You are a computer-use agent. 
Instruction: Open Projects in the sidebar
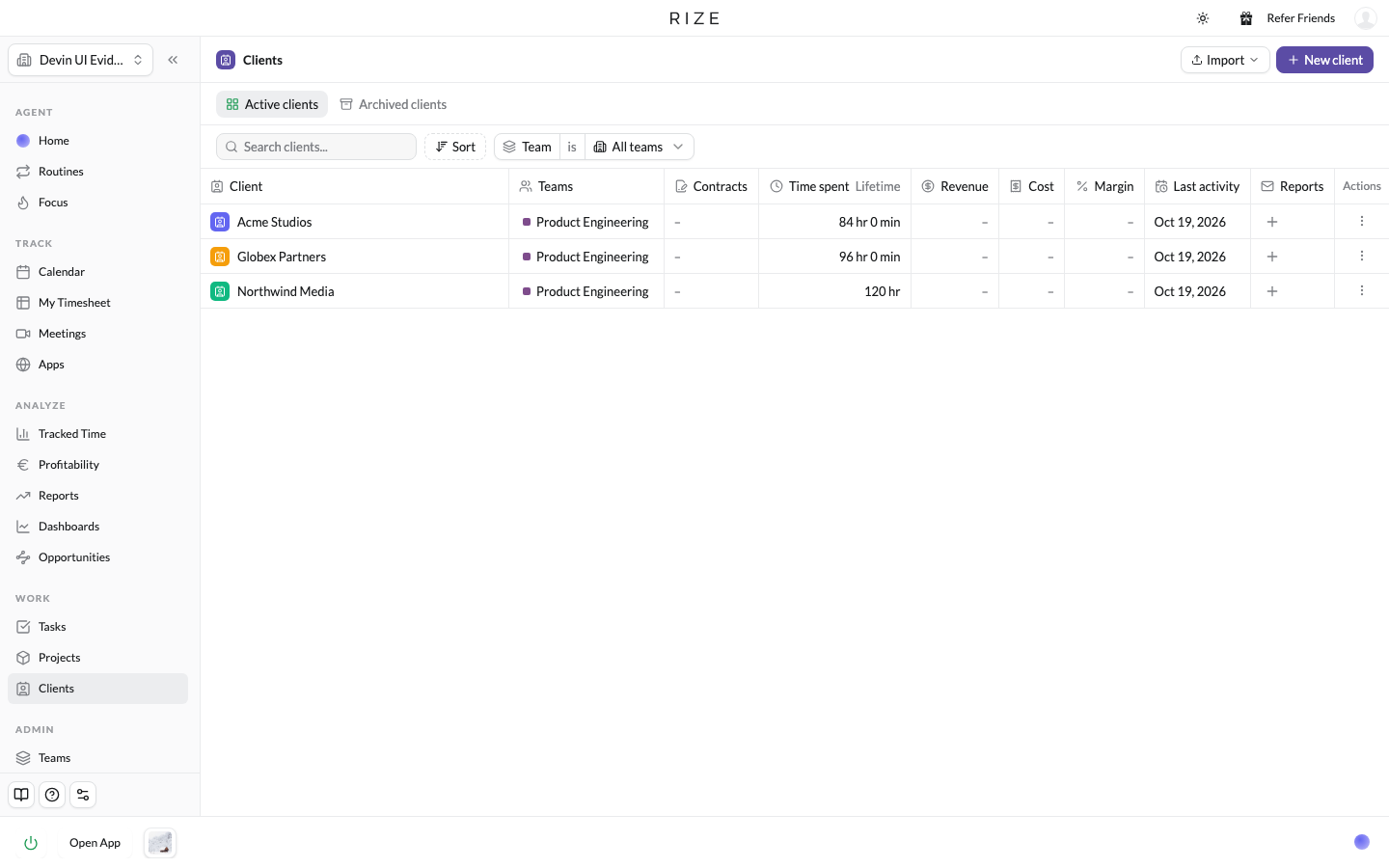coord(97,658)
